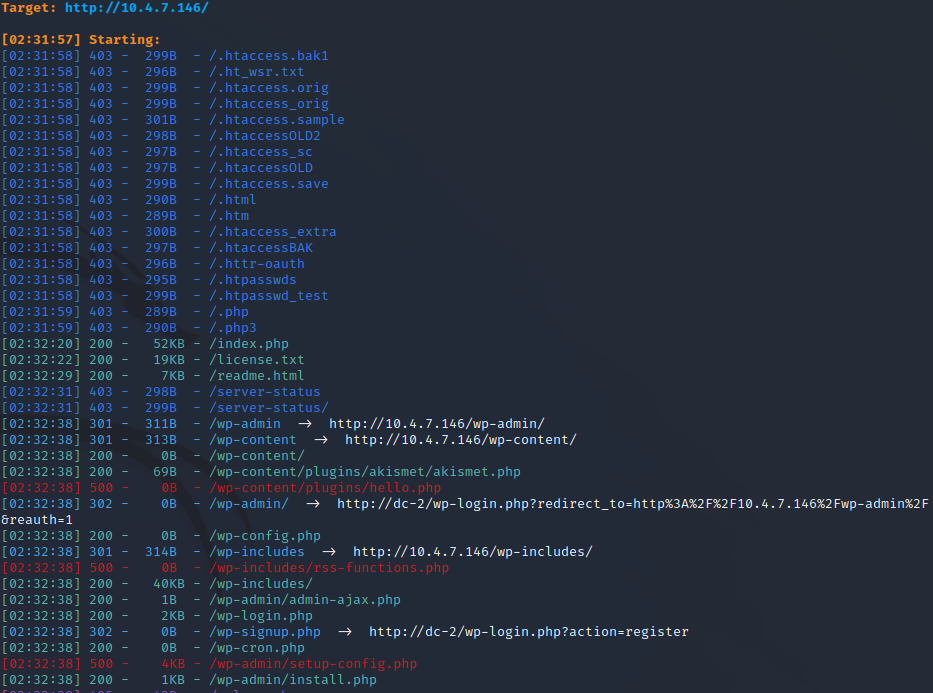Image resolution: width=933 pixels, height=693 pixels.
Task: Select the /.php3 path
Action: point(233,328)
